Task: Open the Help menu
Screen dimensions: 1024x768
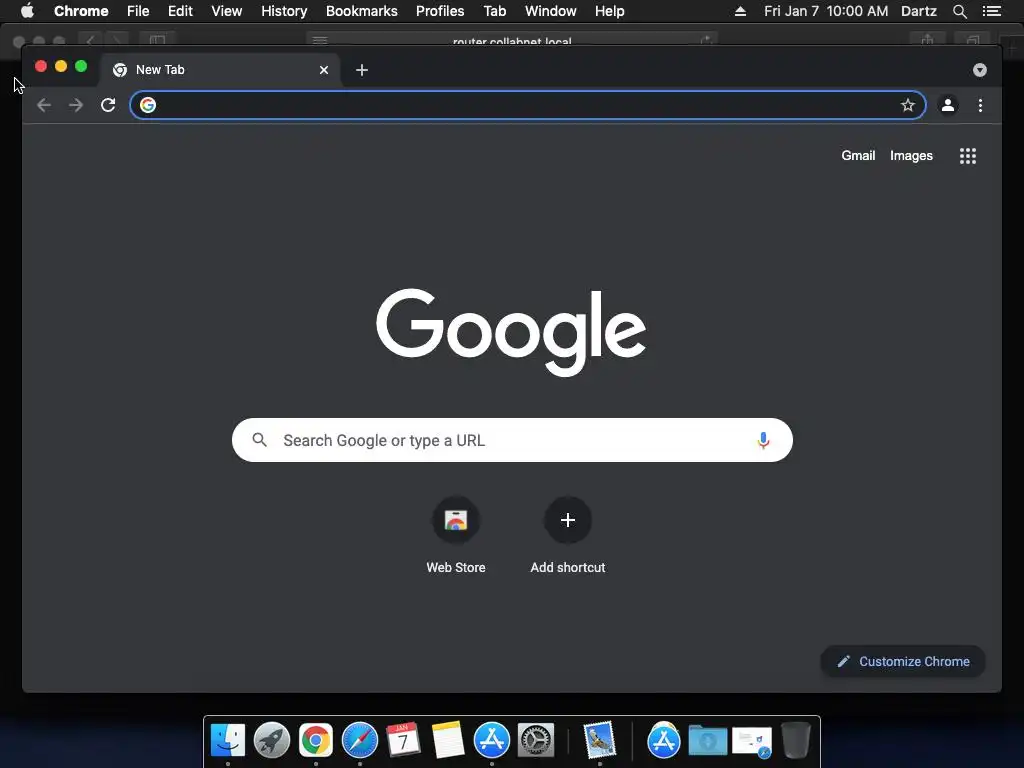Action: pos(609,11)
